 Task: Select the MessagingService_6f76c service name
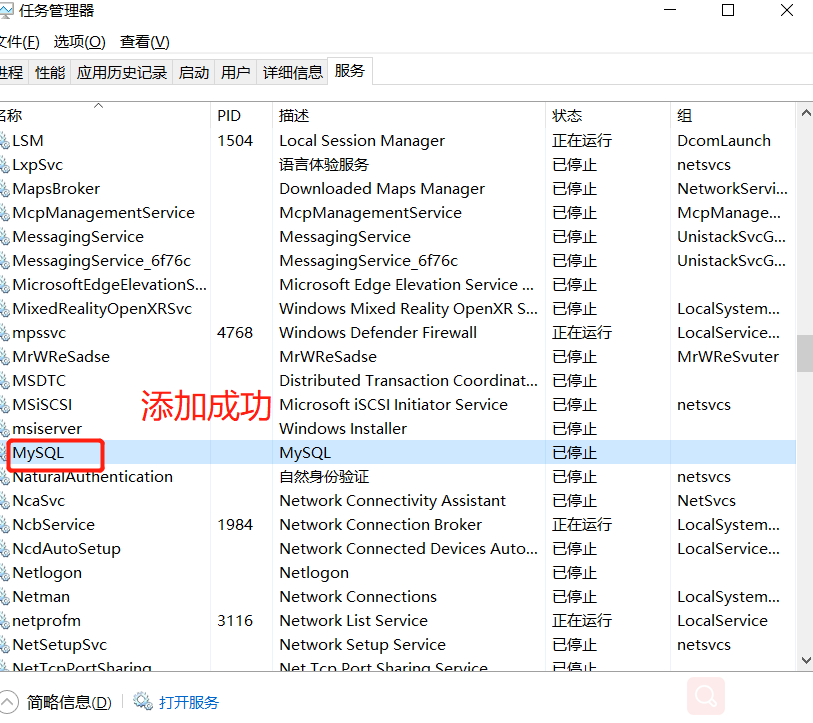pyautogui.click(x=102, y=261)
